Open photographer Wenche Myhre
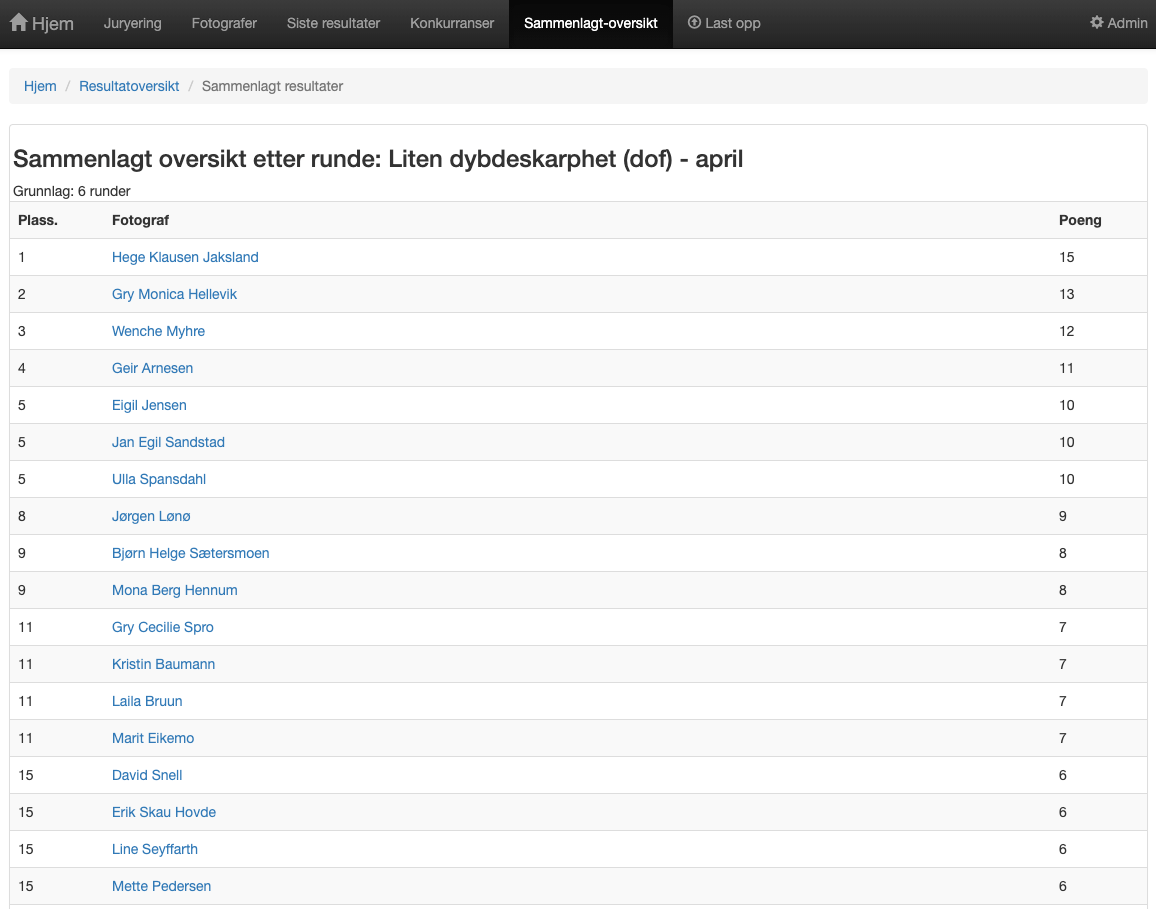1156x909 pixels. pos(159,331)
